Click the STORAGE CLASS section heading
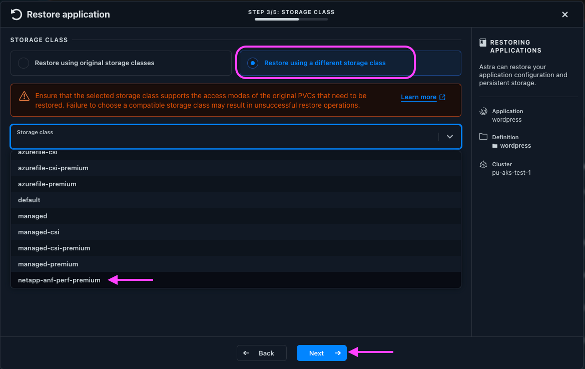Image resolution: width=585 pixels, height=369 pixels. coord(39,40)
